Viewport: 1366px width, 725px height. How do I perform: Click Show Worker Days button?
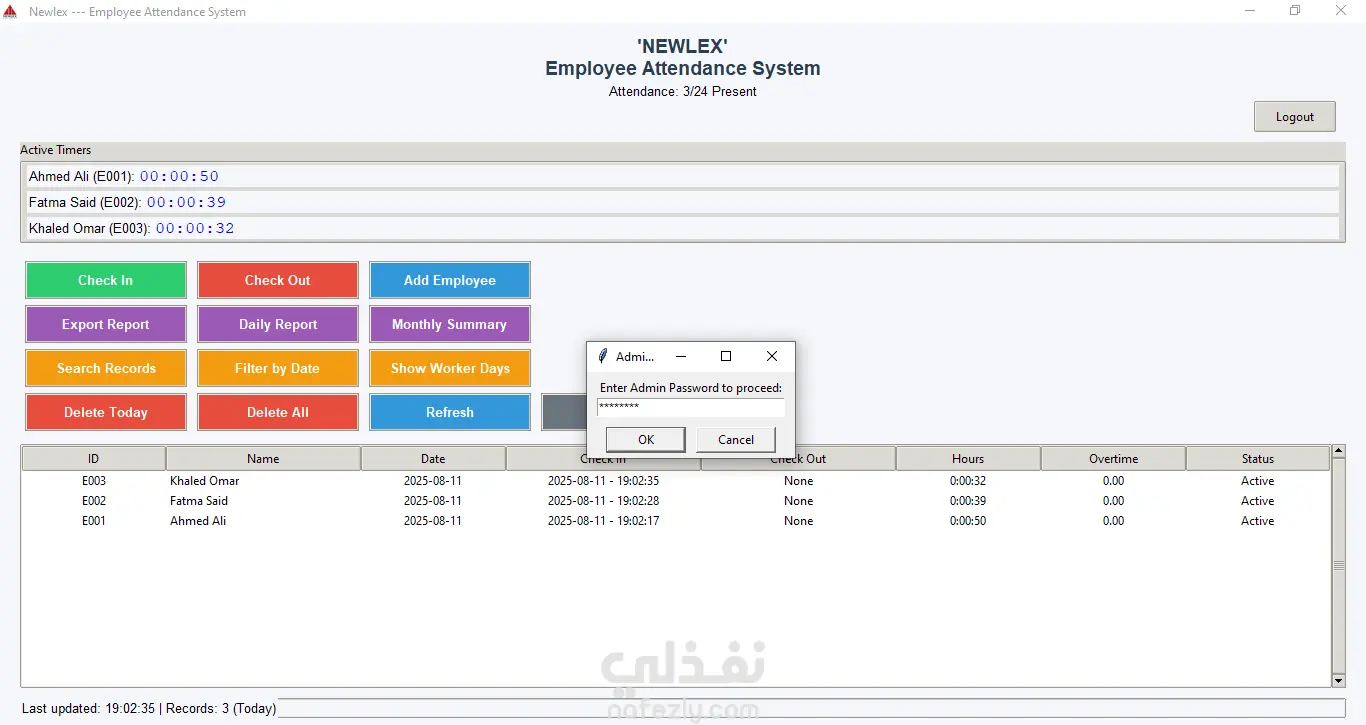click(450, 368)
